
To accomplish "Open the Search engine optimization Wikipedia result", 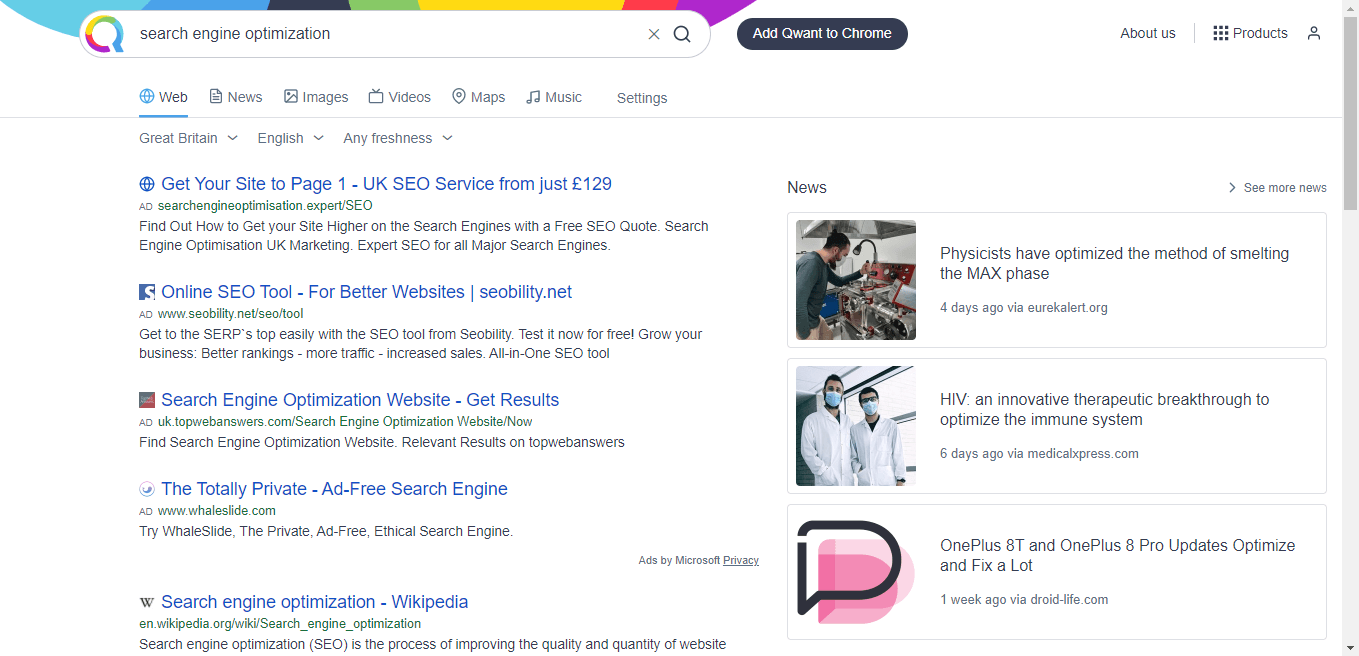I will 315,602.
